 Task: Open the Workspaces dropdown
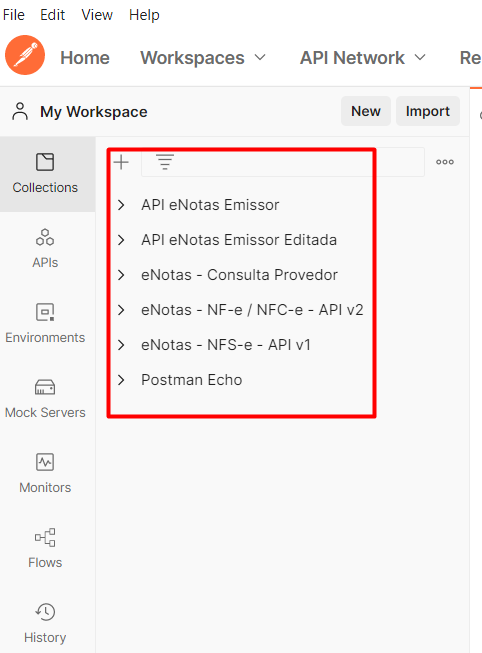point(203,57)
